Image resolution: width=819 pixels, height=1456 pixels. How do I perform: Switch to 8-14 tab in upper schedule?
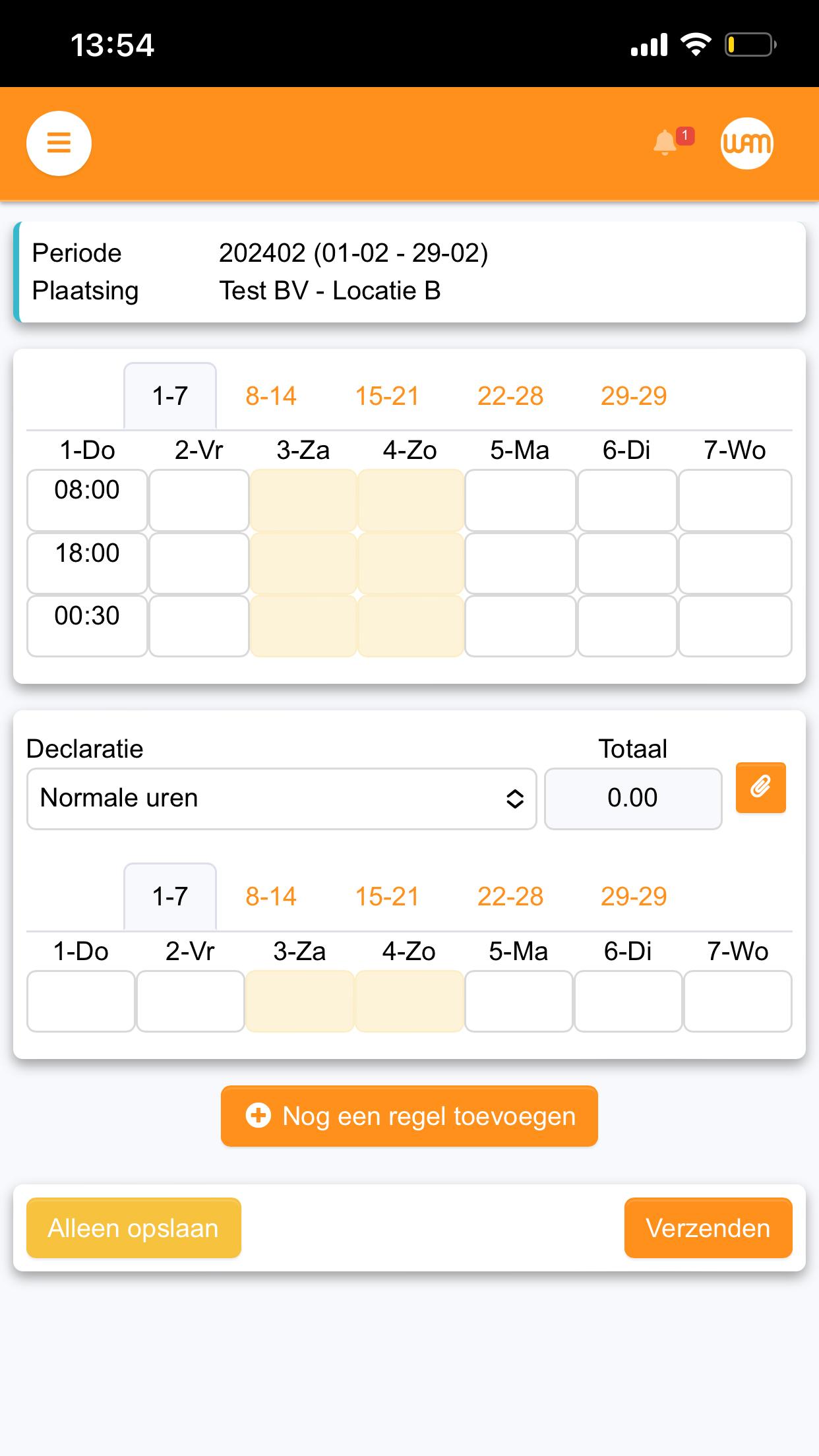271,396
